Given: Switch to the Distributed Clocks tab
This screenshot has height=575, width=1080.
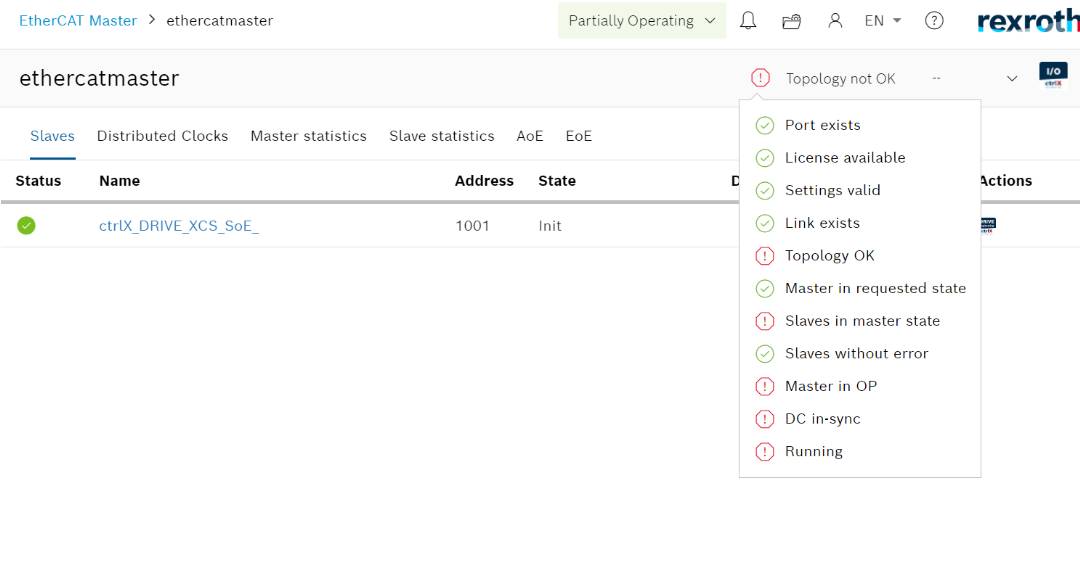Looking at the screenshot, I should click(x=162, y=136).
